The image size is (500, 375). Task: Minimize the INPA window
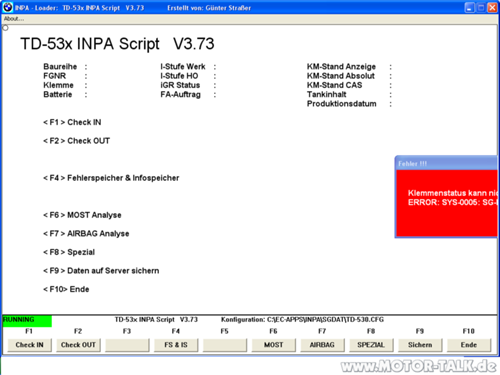point(469,7)
